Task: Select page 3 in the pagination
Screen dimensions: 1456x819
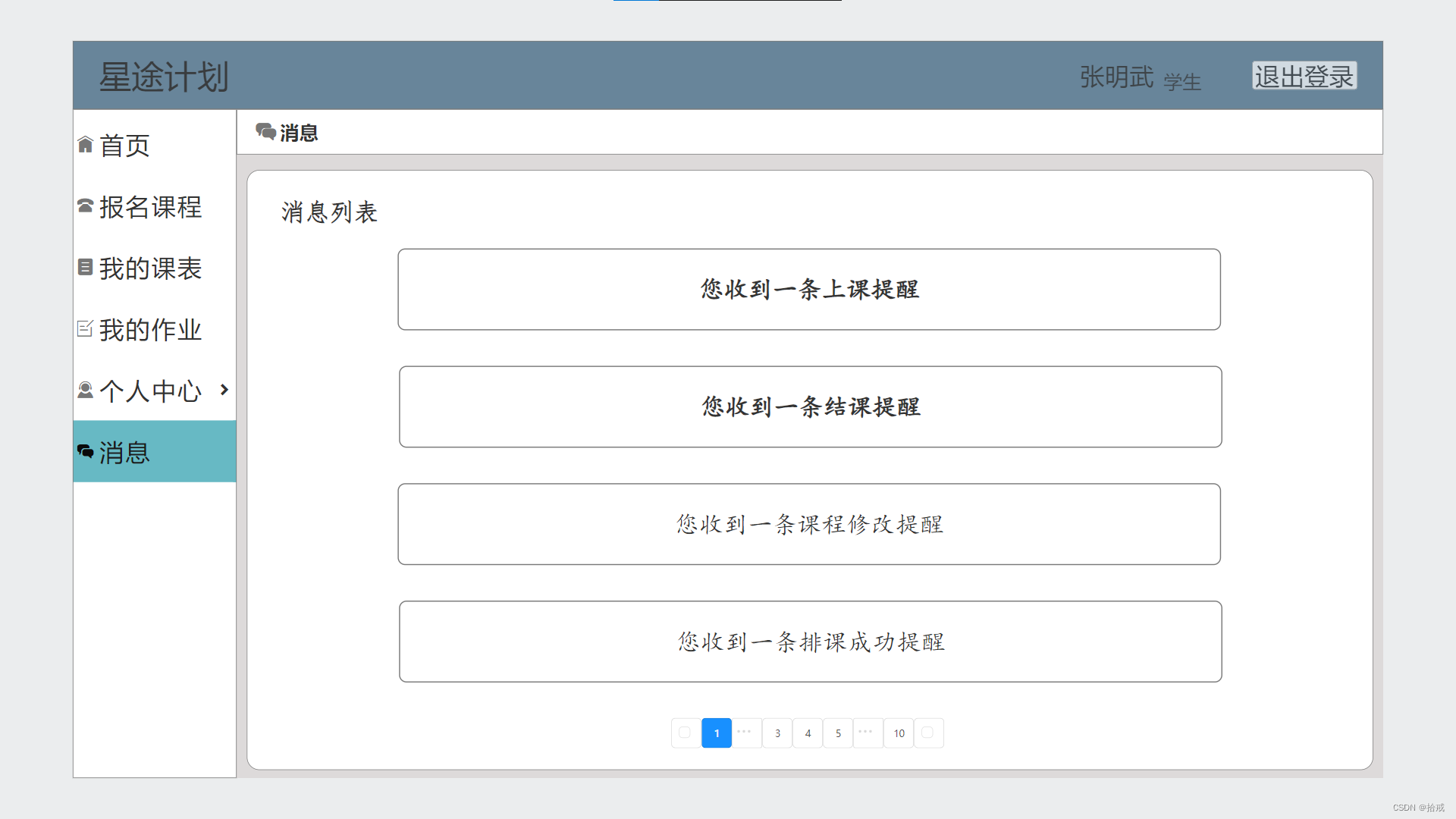Action: click(x=777, y=733)
